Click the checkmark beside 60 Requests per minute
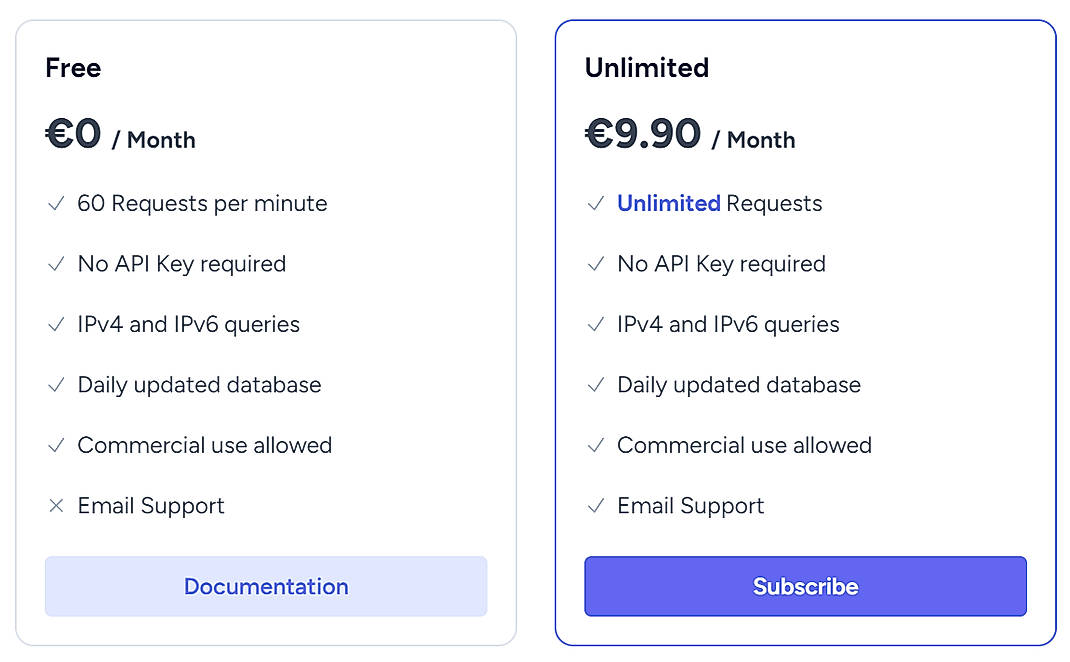Viewport: 1070px width, 662px height. [57, 204]
